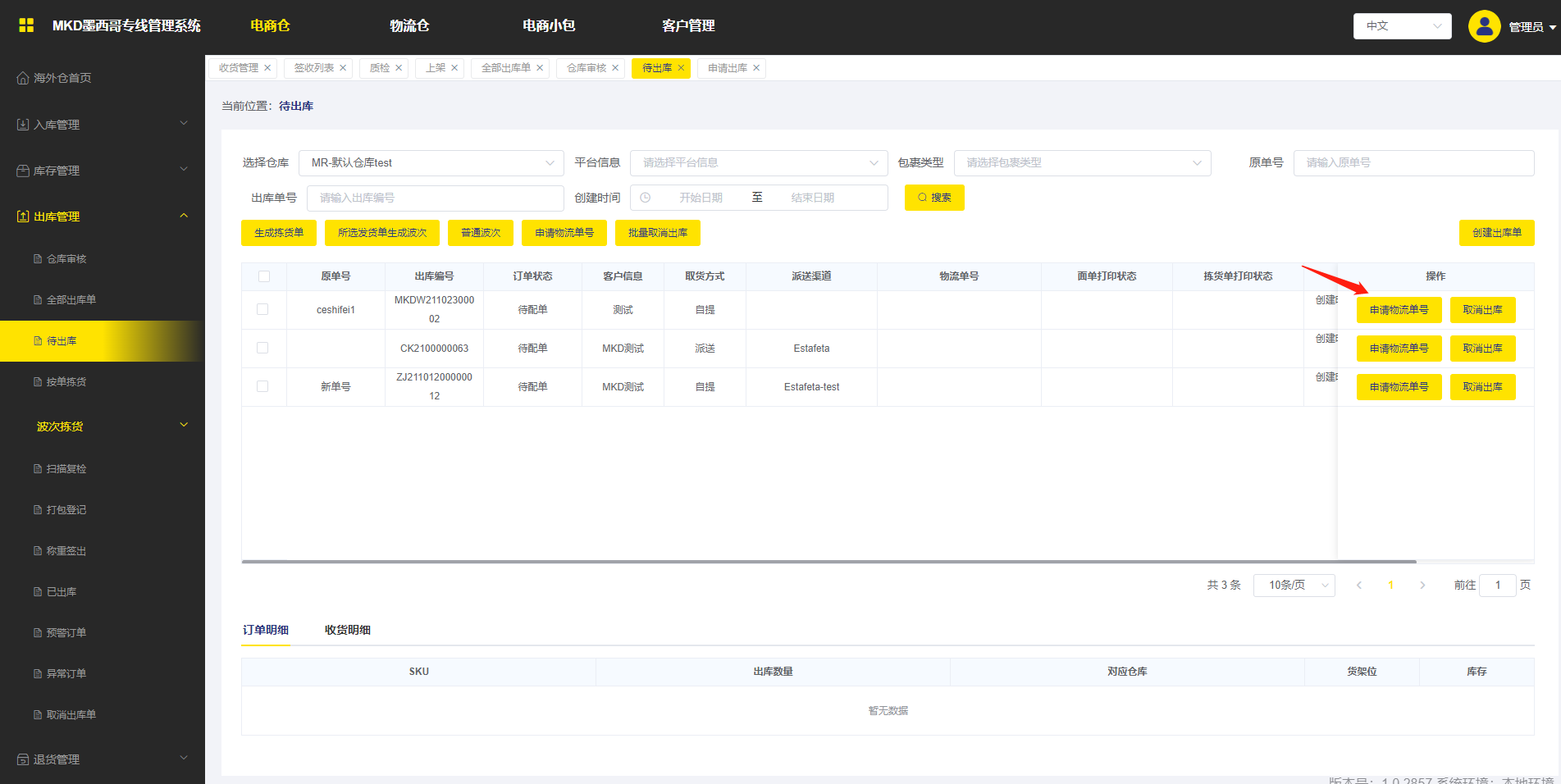
Task: Close the 申请出库 tab with its X
Action: click(756, 68)
